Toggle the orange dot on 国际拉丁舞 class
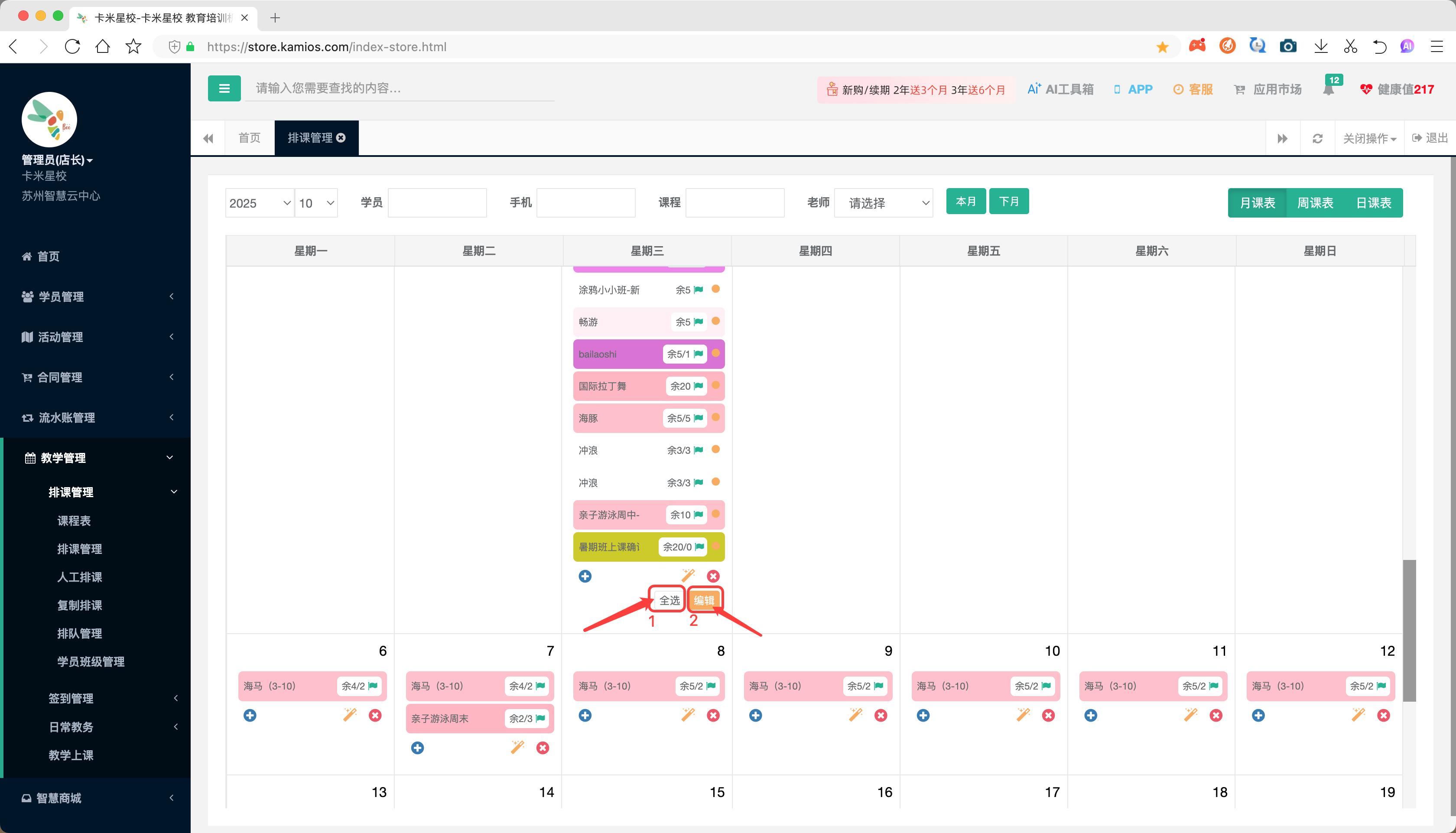The height and width of the screenshot is (833, 1456). click(x=715, y=386)
